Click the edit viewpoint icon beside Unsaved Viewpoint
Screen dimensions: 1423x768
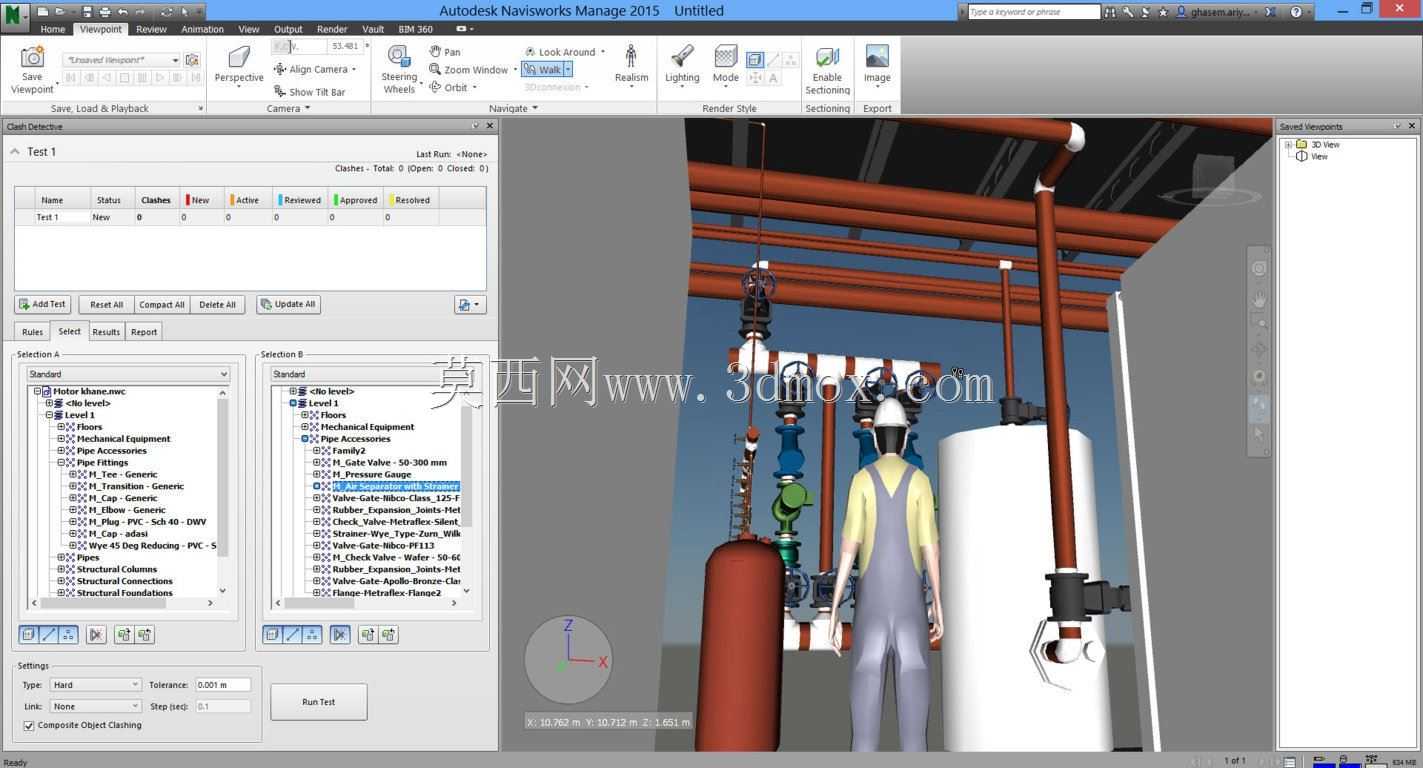coord(192,60)
